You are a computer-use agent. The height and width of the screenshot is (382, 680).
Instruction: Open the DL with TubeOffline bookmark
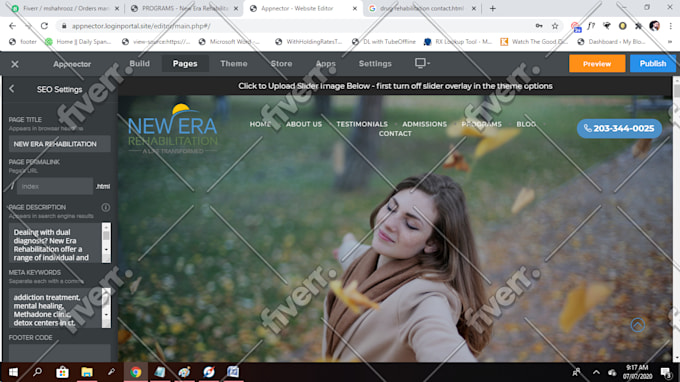(x=384, y=42)
